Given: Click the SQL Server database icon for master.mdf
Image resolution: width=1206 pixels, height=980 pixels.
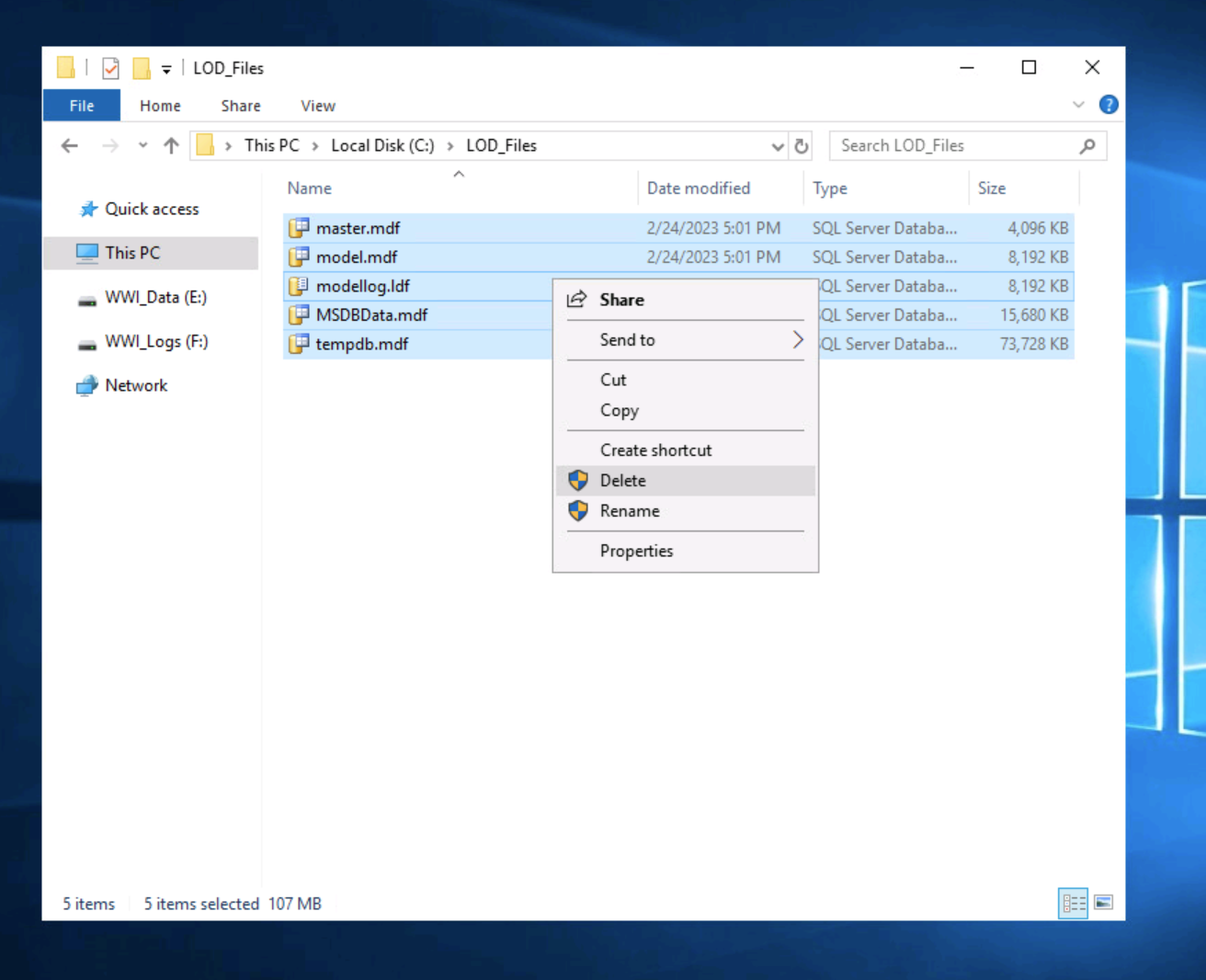Looking at the screenshot, I should 300,227.
